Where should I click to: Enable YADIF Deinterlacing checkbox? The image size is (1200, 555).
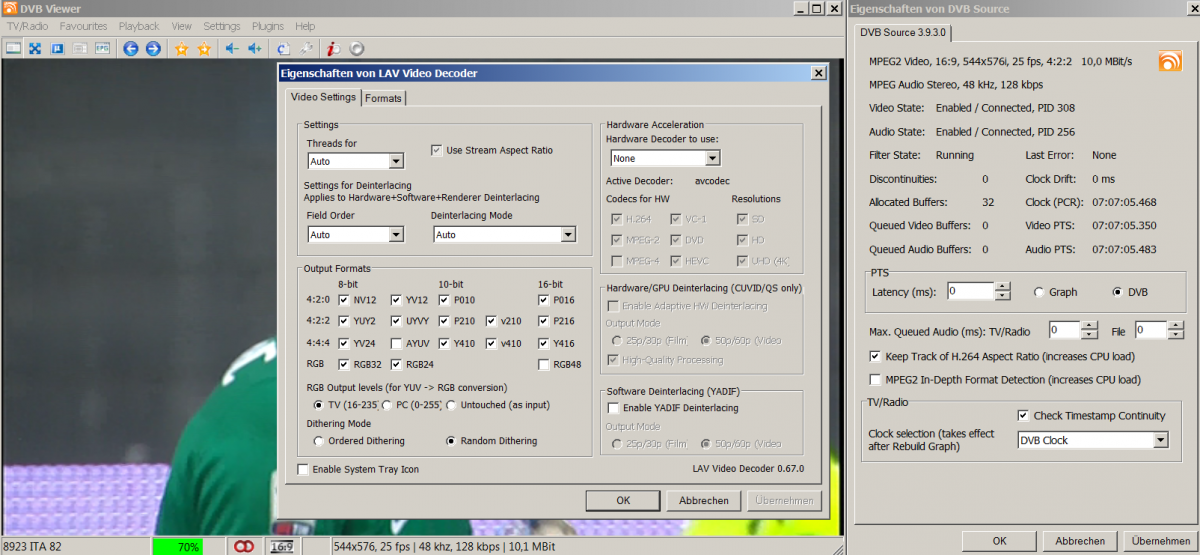[614, 408]
